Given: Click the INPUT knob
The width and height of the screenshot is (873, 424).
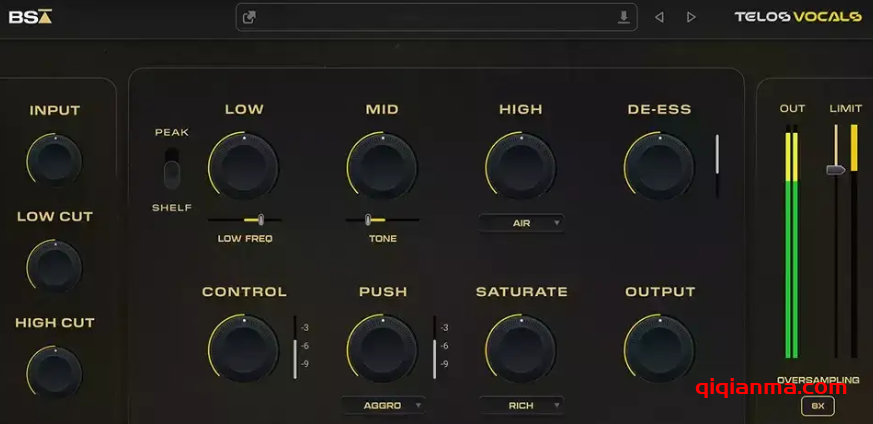Looking at the screenshot, I should coord(55,162).
